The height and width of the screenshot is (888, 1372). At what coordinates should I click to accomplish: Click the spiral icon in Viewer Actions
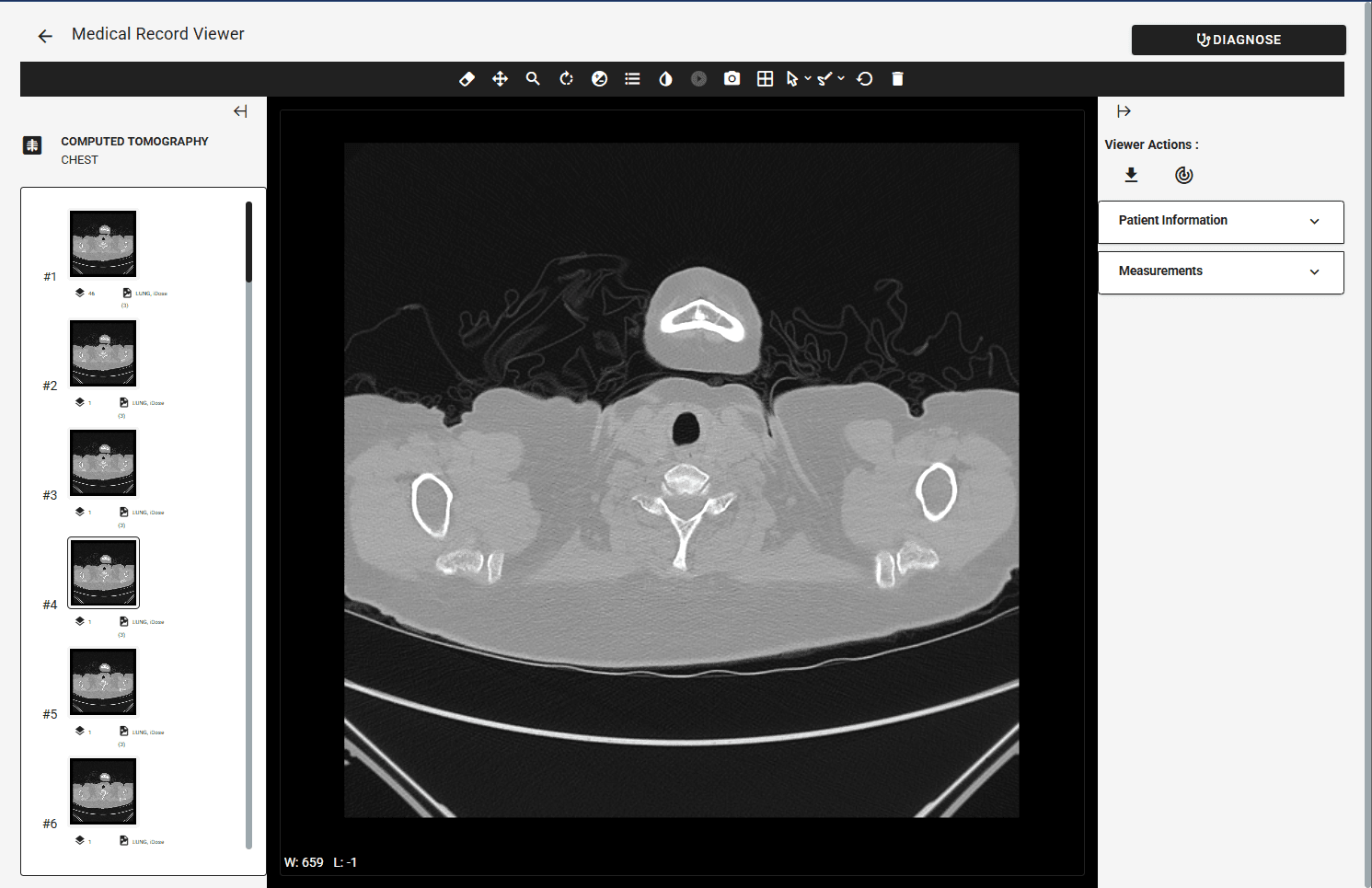(x=1184, y=175)
